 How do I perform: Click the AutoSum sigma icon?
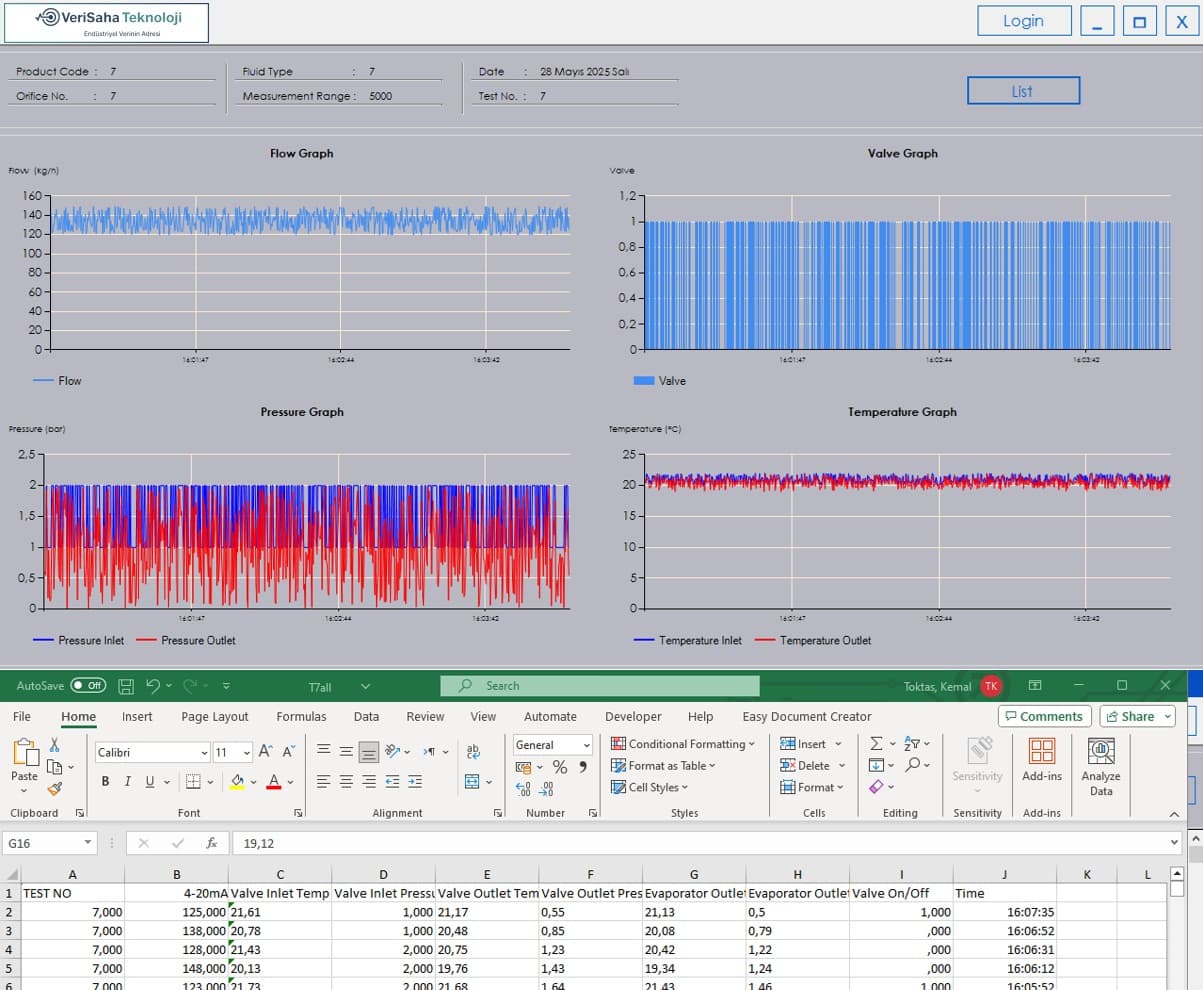tap(876, 744)
